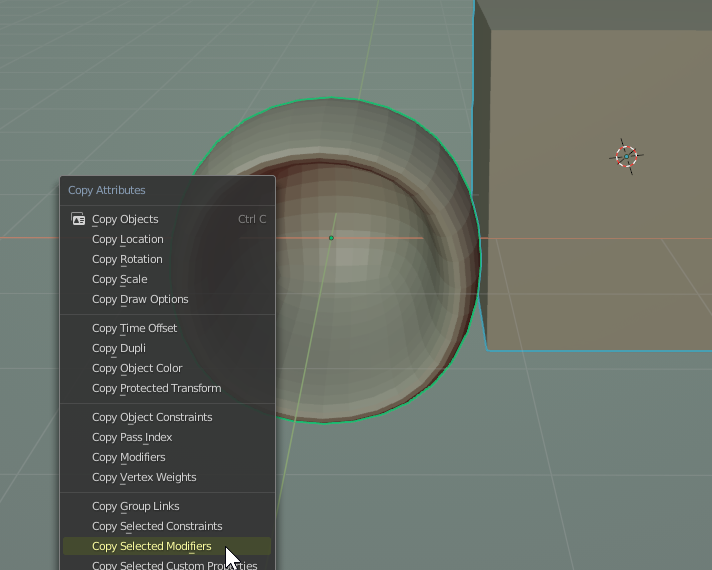The width and height of the screenshot is (712, 570).
Task: Select Copy Objects menu entry
Action: coord(167,219)
